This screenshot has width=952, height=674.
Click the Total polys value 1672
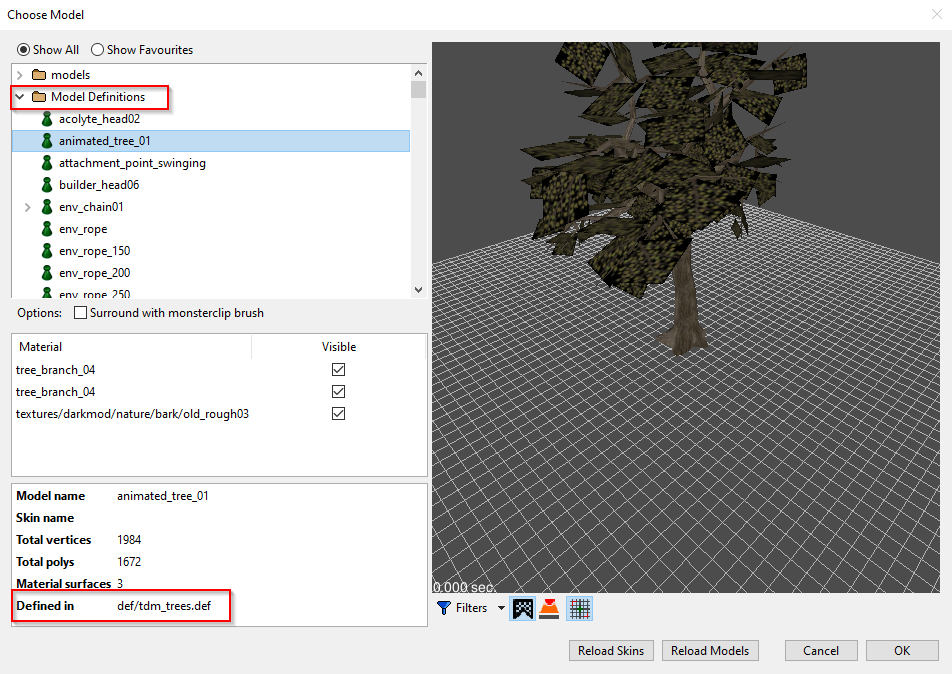pyautogui.click(x=129, y=562)
